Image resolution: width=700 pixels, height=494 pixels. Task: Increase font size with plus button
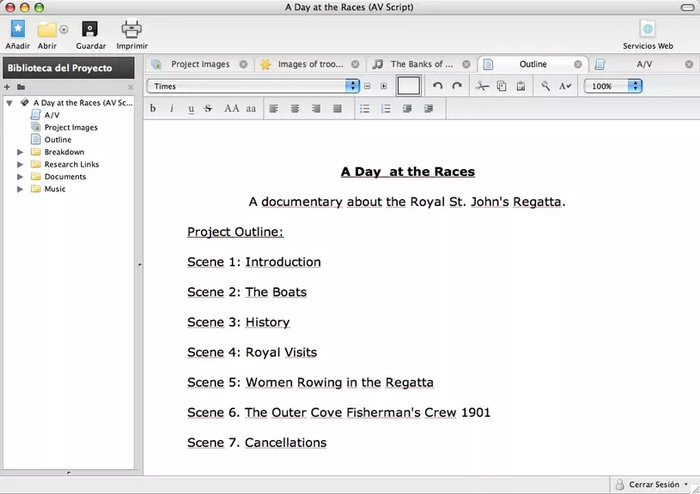pos(383,86)
